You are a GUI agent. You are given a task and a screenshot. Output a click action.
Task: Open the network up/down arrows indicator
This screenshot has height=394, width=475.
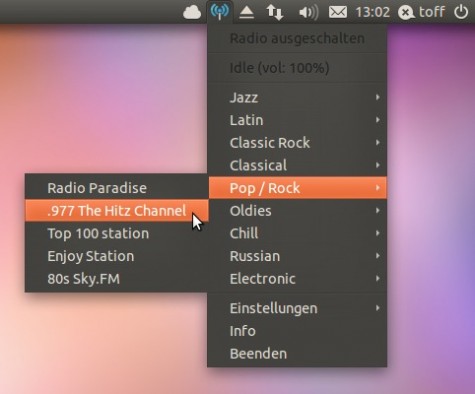275,12
